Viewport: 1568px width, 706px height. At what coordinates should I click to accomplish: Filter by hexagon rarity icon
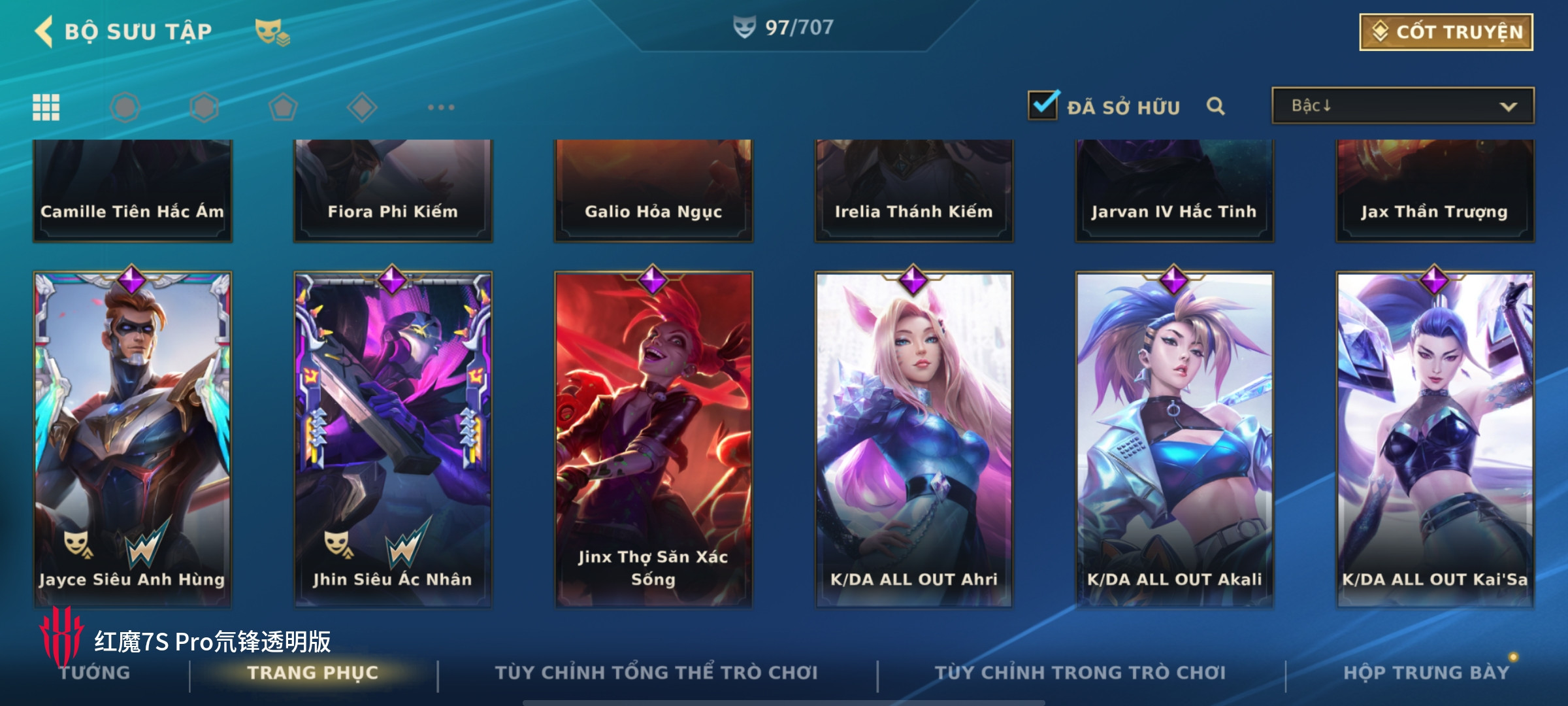[204, 107]
